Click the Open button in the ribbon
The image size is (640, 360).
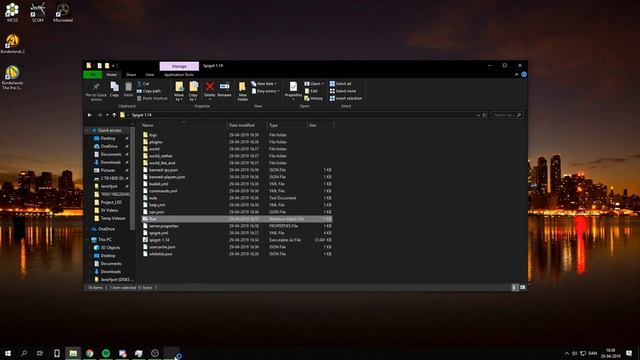[313, 84]
